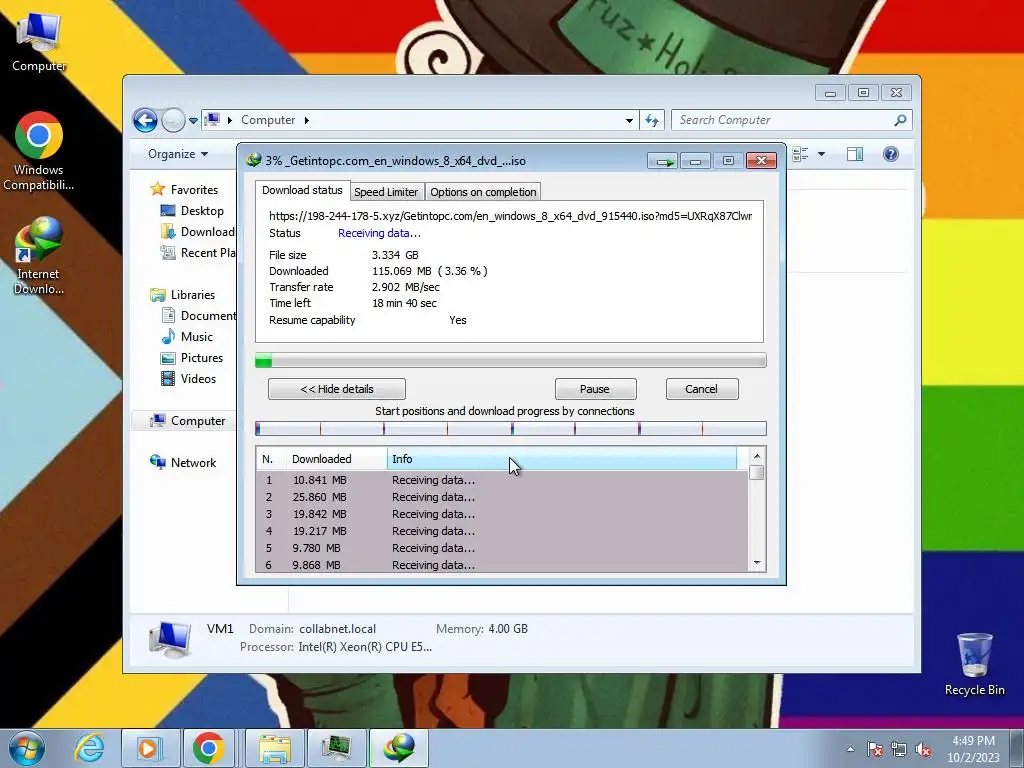This screenshot has width=1024, height=768.
Task: Click the N. column header
Action: [271, 459]
